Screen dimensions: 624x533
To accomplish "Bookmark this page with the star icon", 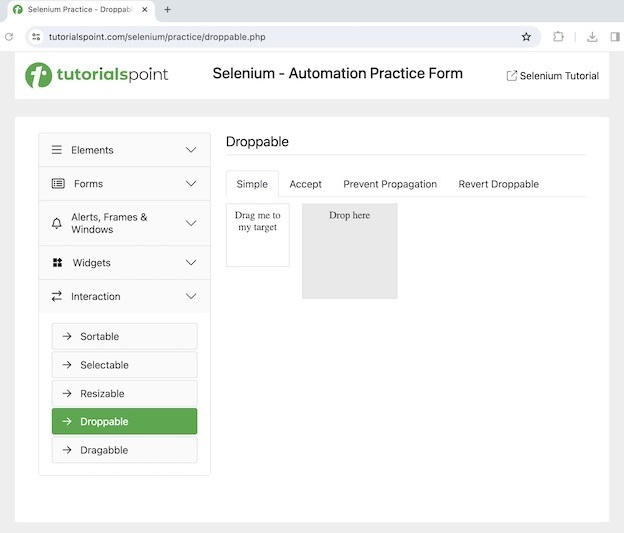I will [x=526, y=37].
